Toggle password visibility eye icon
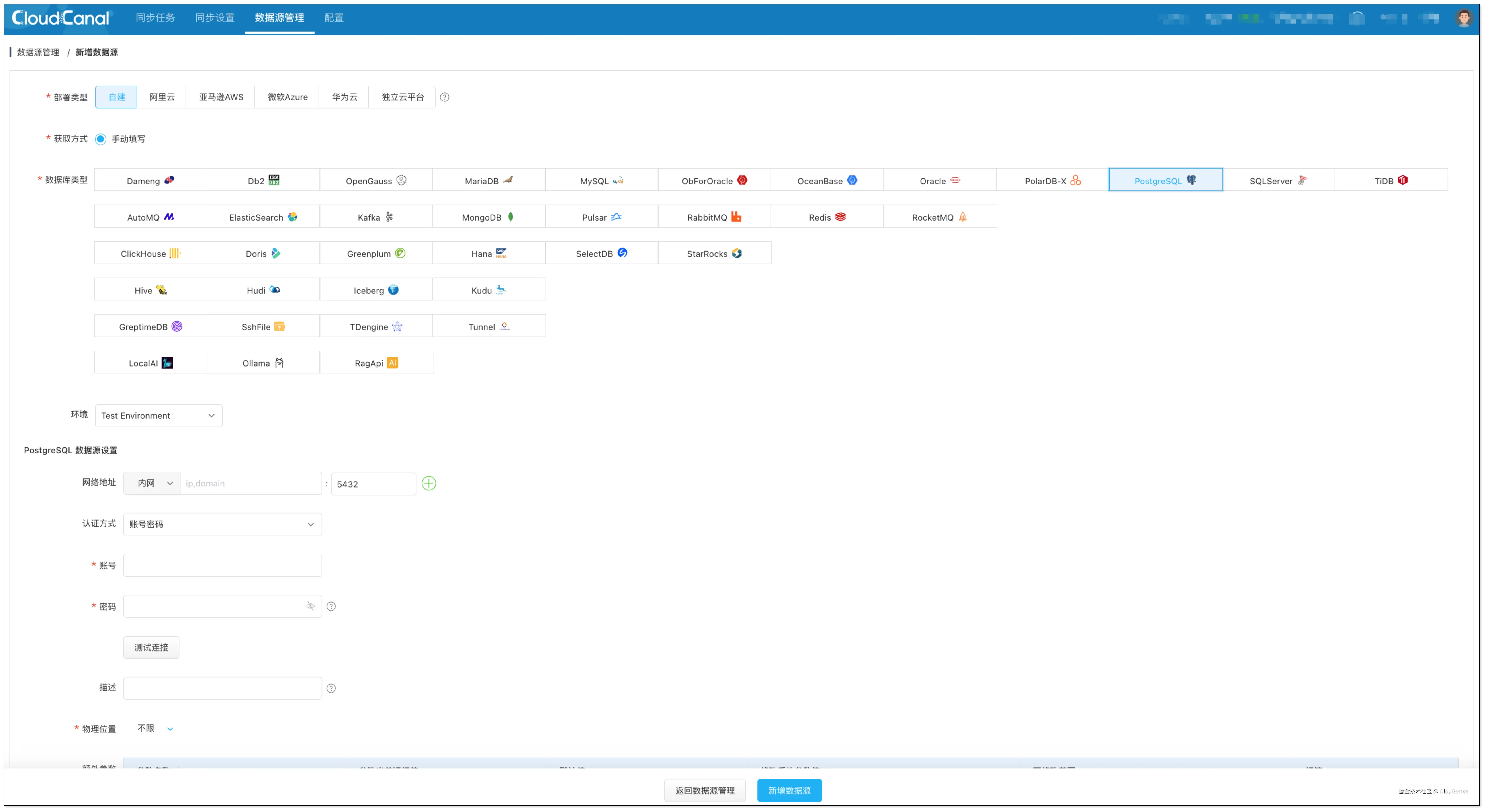The image size is (1486, 812). click(x=310, y=606)
